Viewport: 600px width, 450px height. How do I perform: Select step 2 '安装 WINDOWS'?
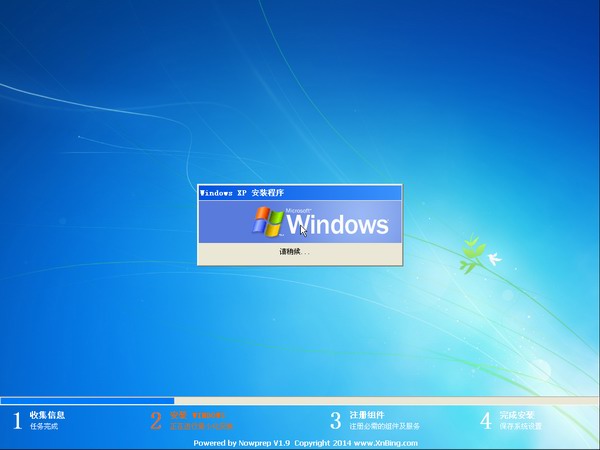click(x=197, y=415)
